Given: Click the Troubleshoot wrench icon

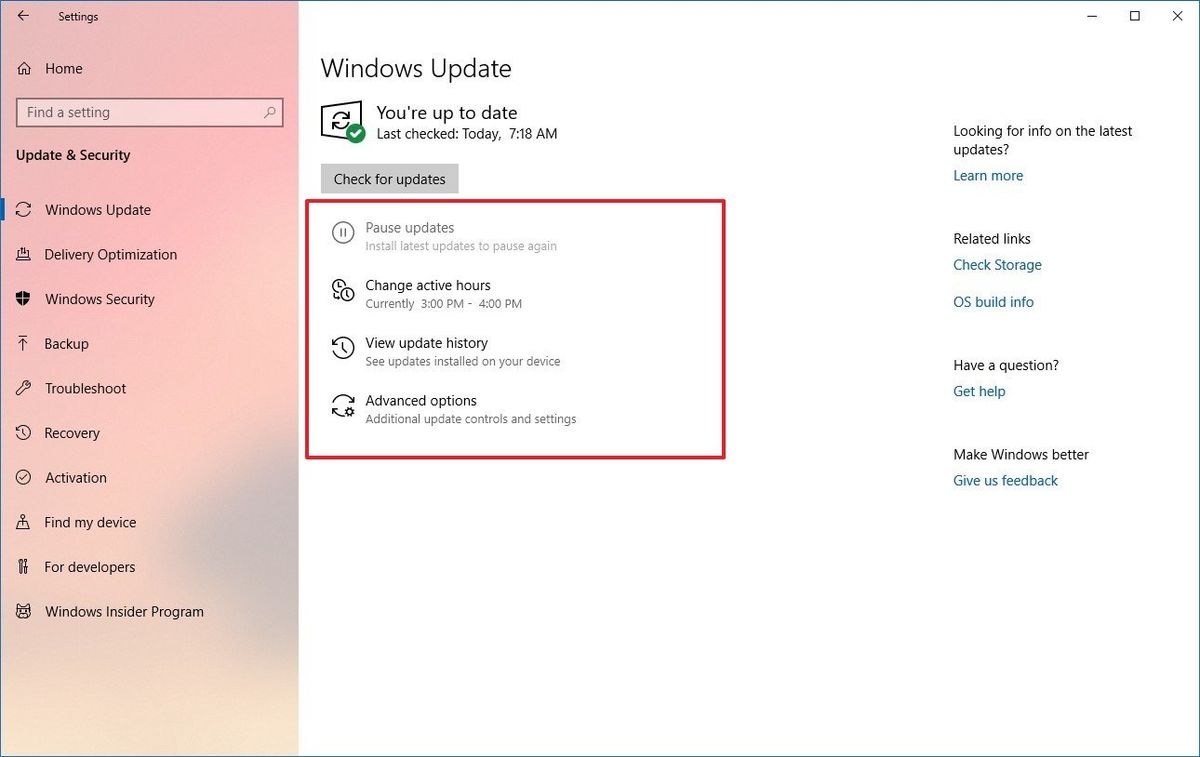Looking at the screenshot, I should [x=21, y=388].
